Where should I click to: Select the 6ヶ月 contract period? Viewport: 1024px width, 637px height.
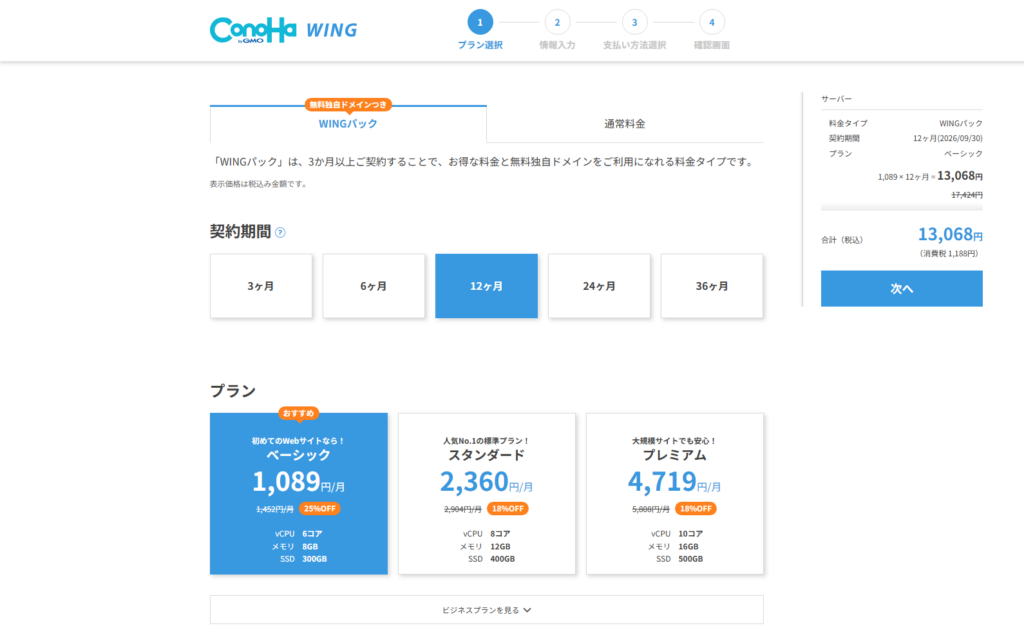[x=374, y=286]
